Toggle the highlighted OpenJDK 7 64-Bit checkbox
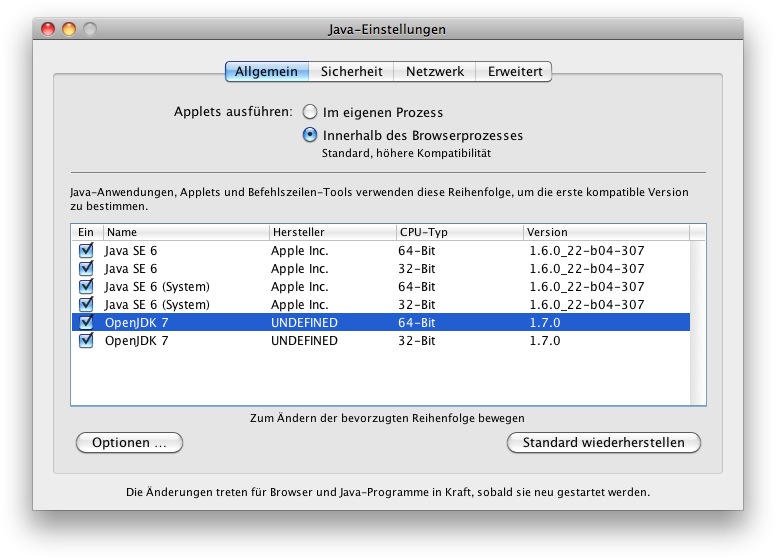 pos(86,322)
